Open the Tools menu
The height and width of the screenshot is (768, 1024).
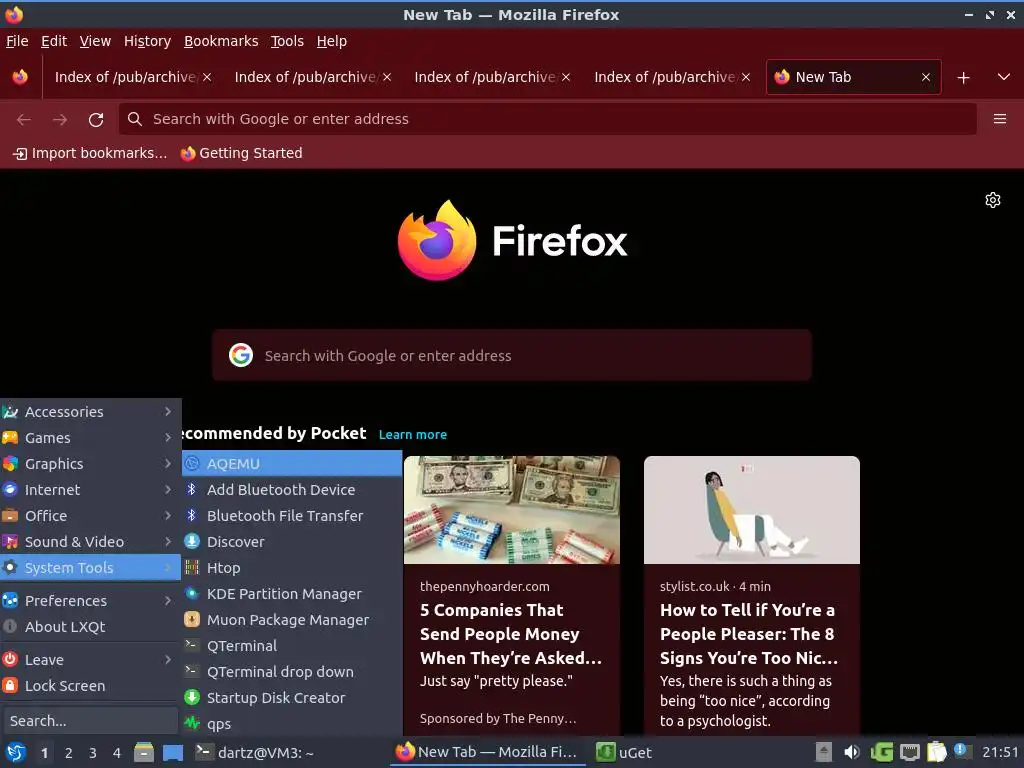(x=287, y=41)
